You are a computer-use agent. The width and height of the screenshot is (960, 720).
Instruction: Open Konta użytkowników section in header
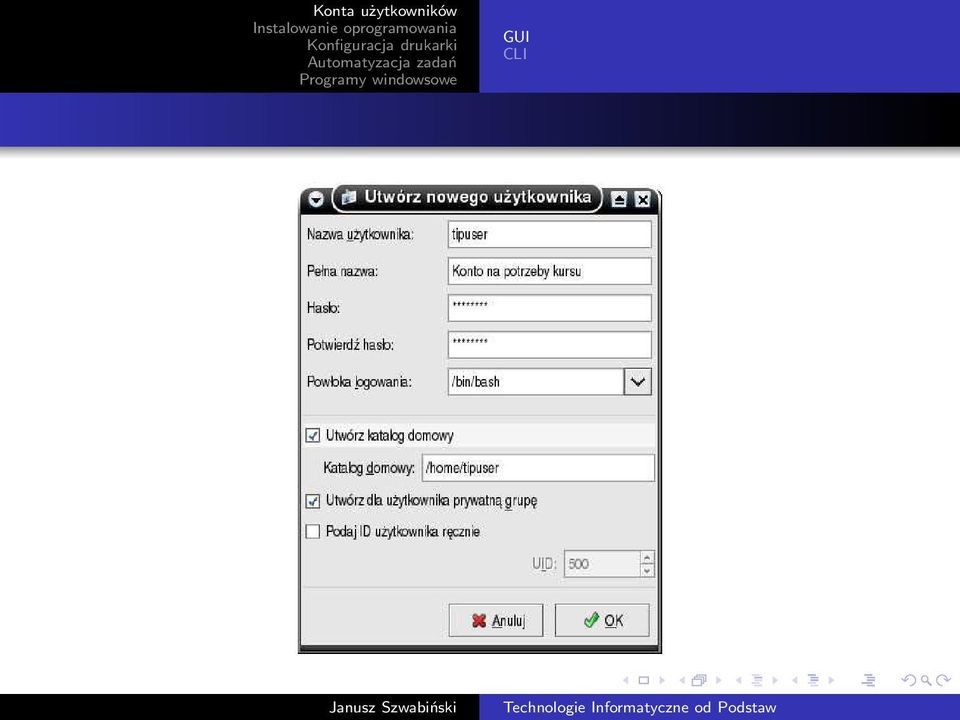click(385, 10)
